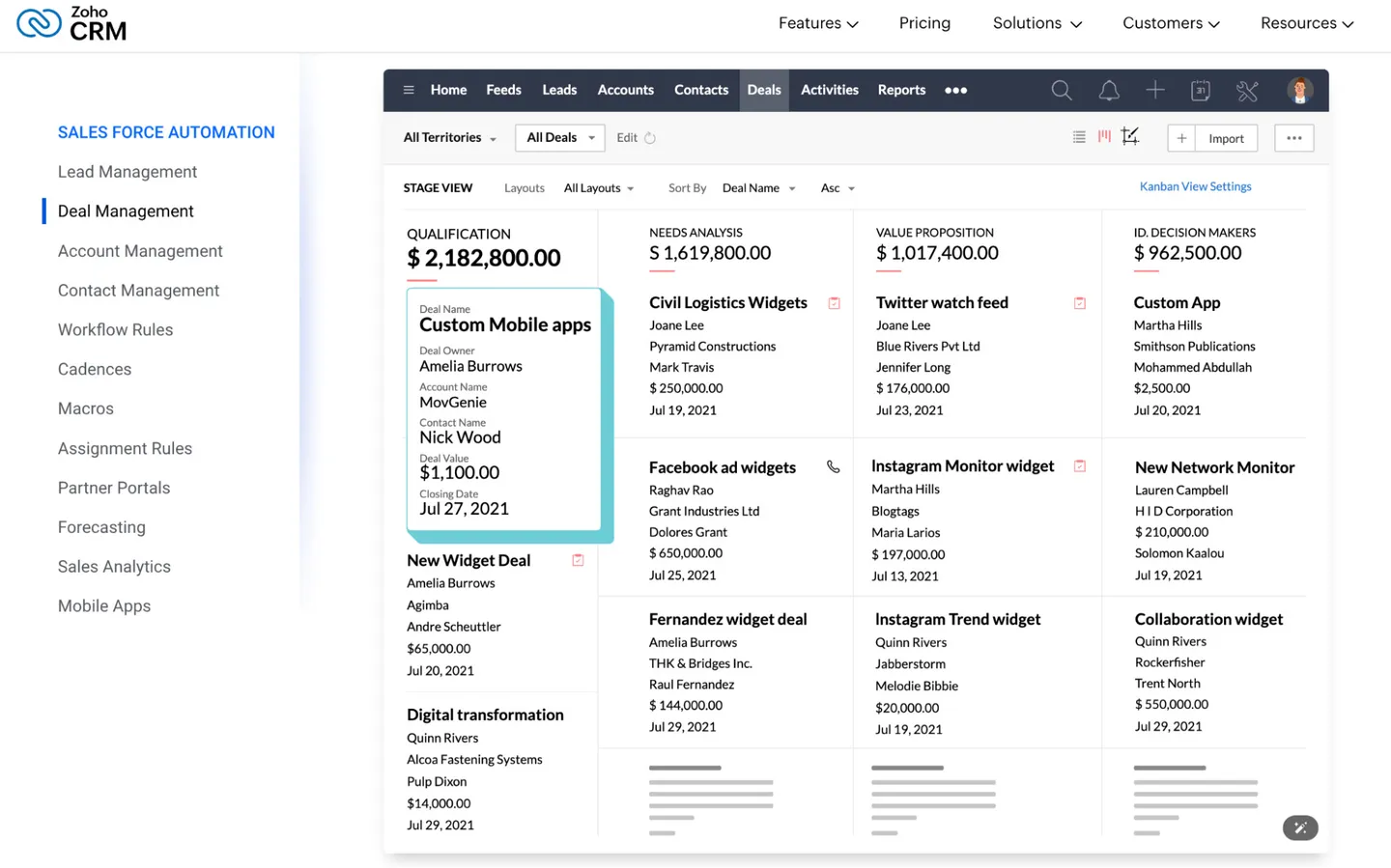
Task: Select Assignment Rules in sidebar
Action: 125,449
